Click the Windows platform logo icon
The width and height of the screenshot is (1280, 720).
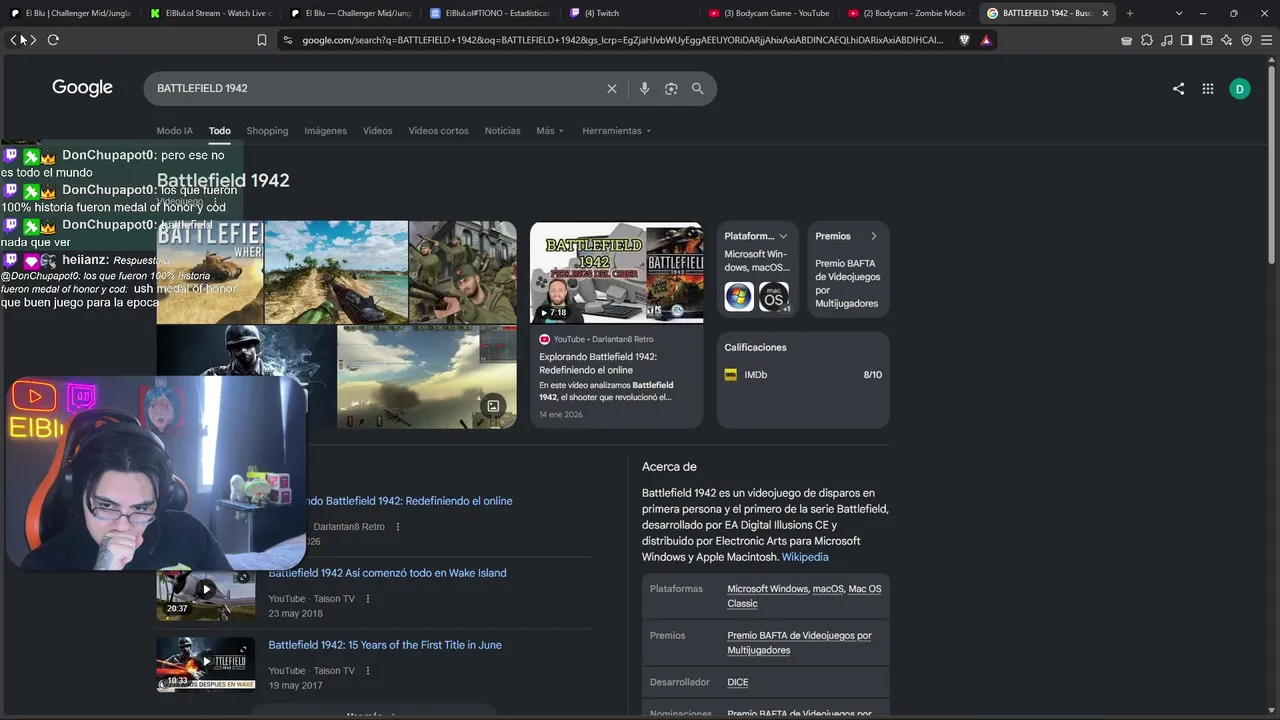coord(739,297)
